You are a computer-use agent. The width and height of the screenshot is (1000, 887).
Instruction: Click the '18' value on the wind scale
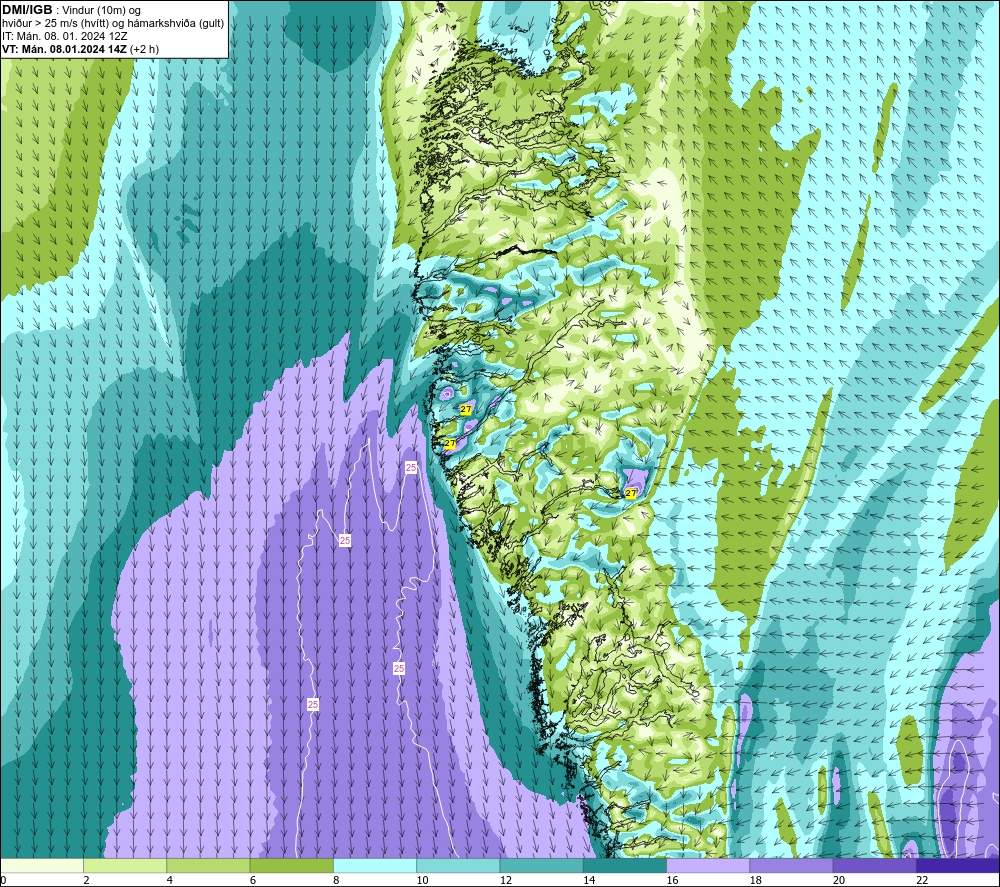[x=756, y=881]
